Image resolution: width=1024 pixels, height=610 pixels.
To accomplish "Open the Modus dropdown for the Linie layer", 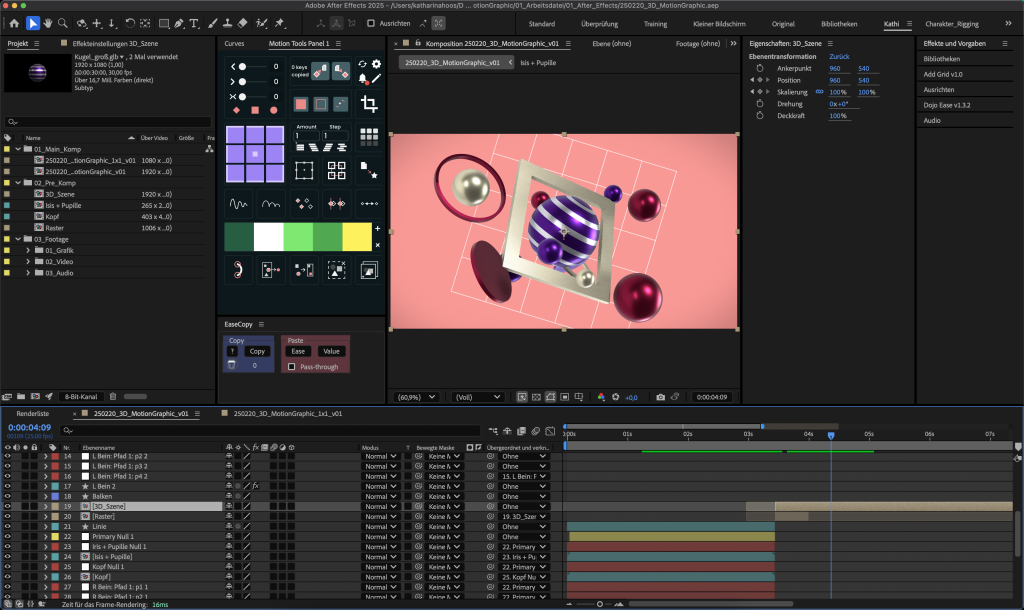I will coord(379,525).
